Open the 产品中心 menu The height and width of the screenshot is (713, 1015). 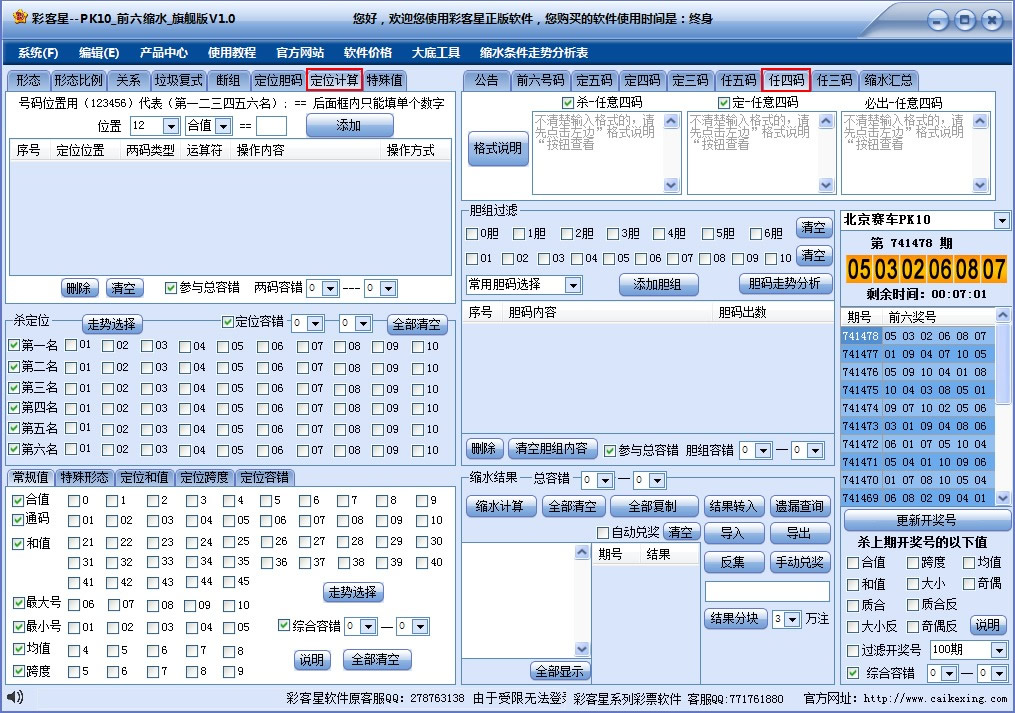click(165, 52)
